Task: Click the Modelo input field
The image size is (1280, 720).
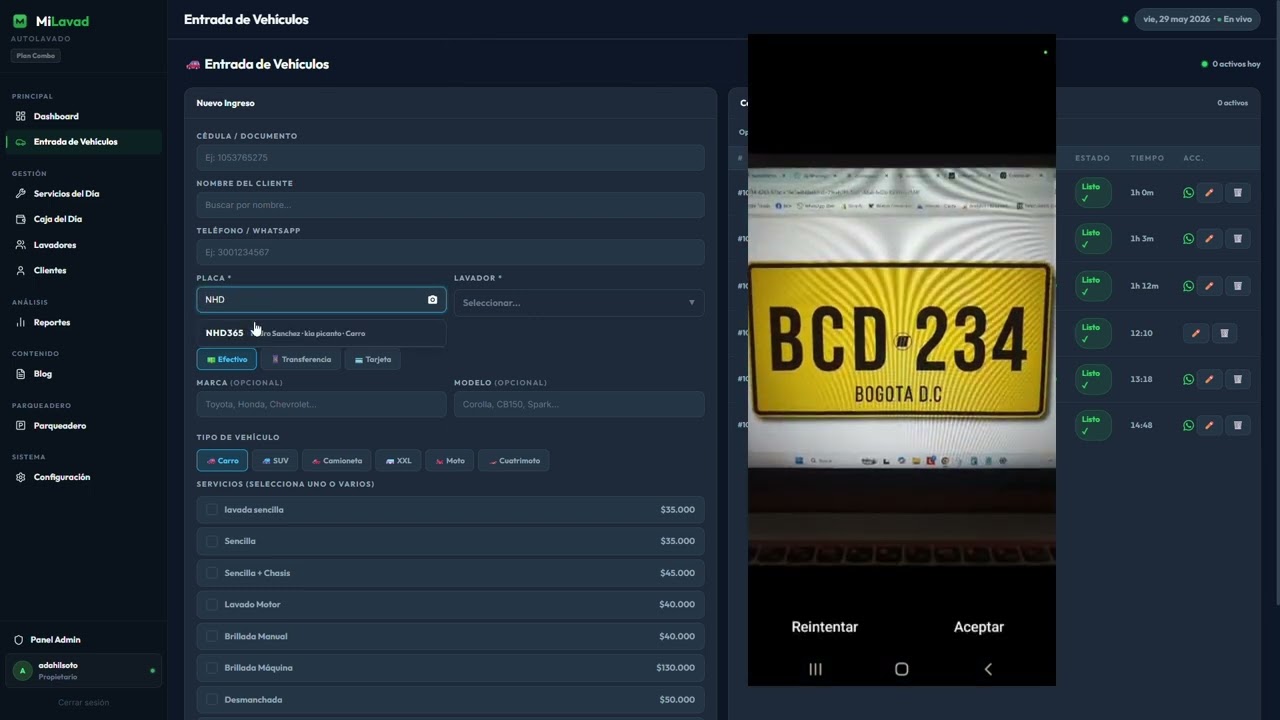Action: (x=579, y=404)
